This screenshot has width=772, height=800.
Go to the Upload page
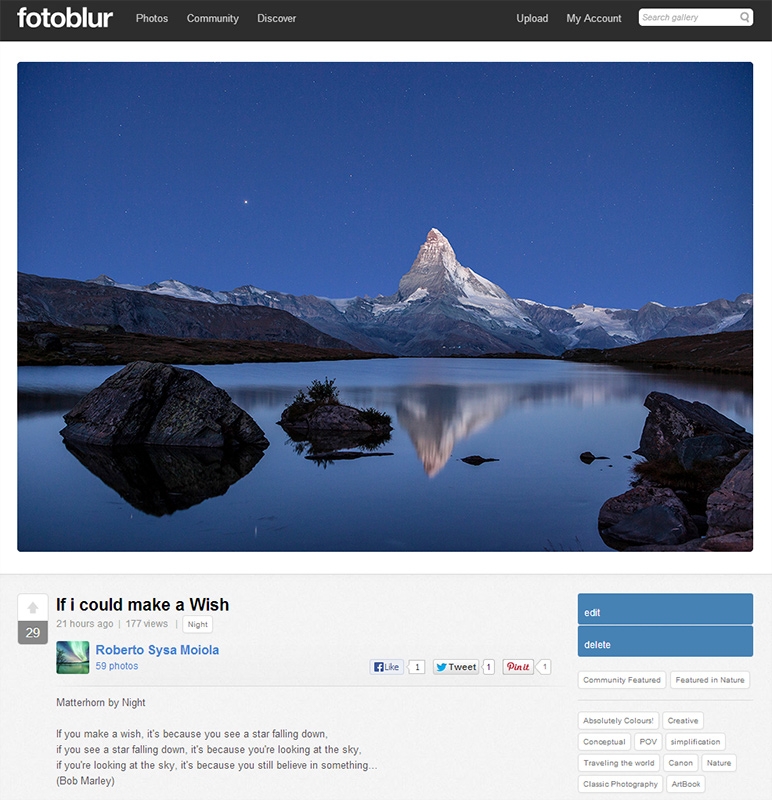pyautogui.click(x=532, y=18)
